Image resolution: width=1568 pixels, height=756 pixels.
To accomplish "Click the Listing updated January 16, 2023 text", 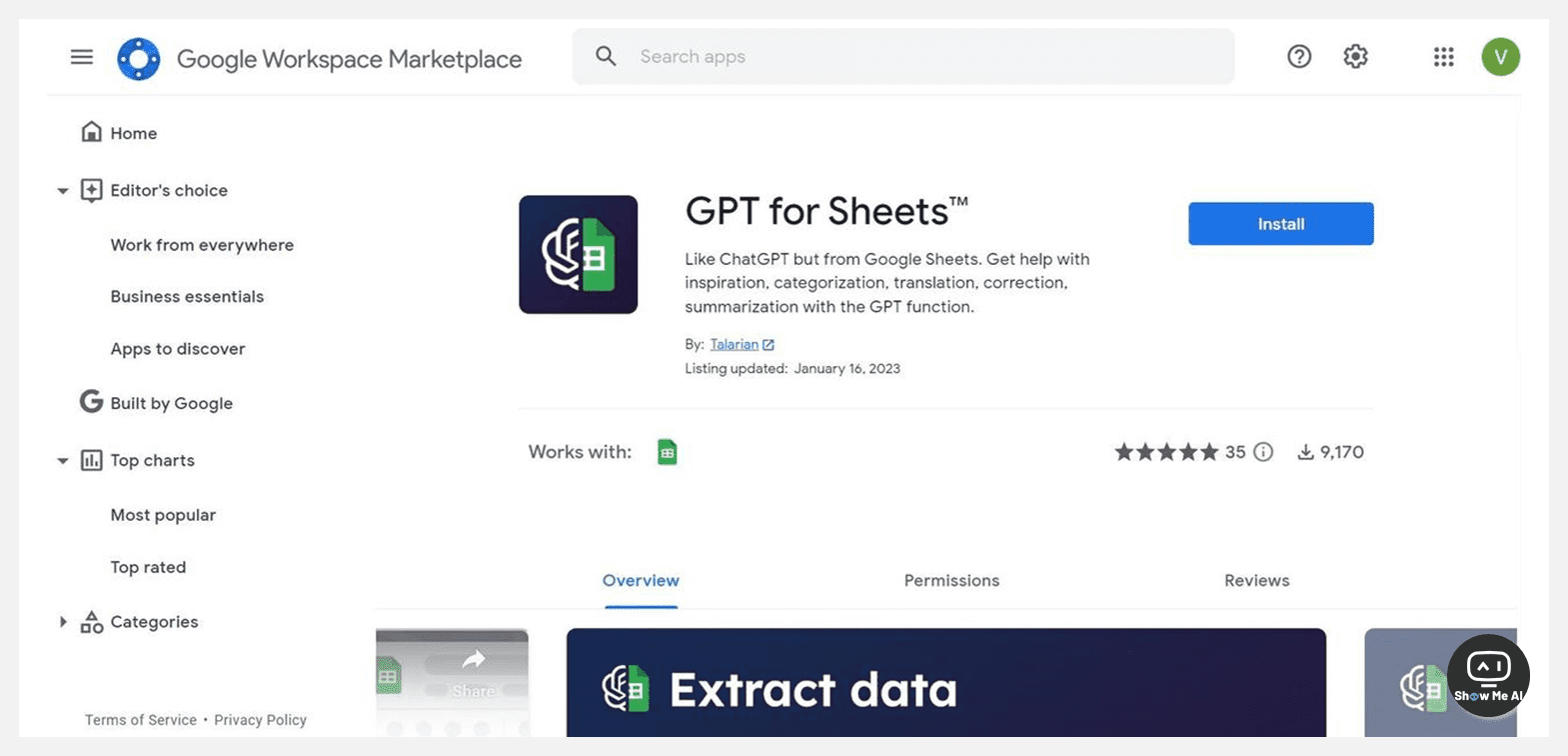I will point(792,369).
